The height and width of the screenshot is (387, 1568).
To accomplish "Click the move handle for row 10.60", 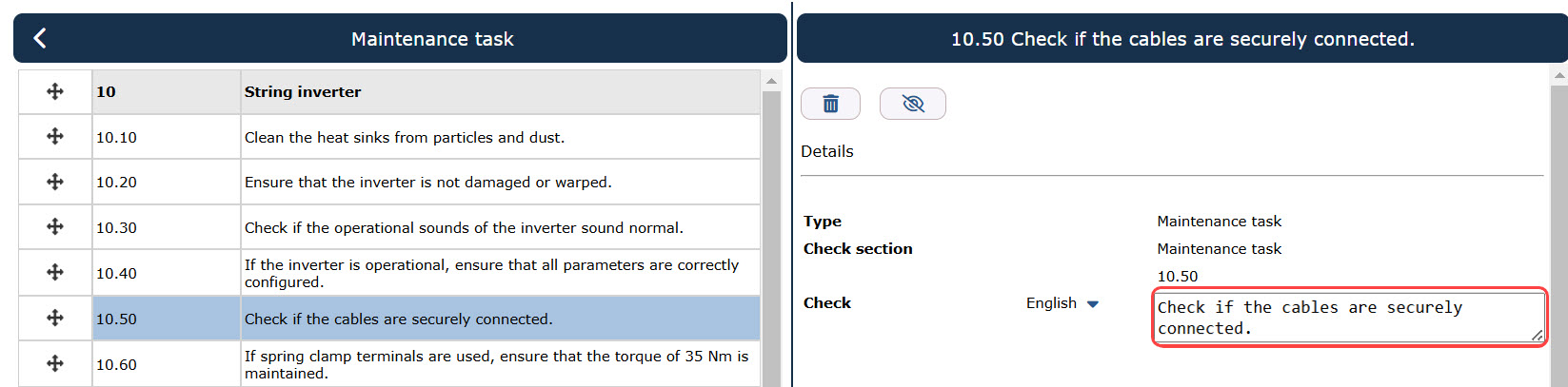I will (55, 364).
